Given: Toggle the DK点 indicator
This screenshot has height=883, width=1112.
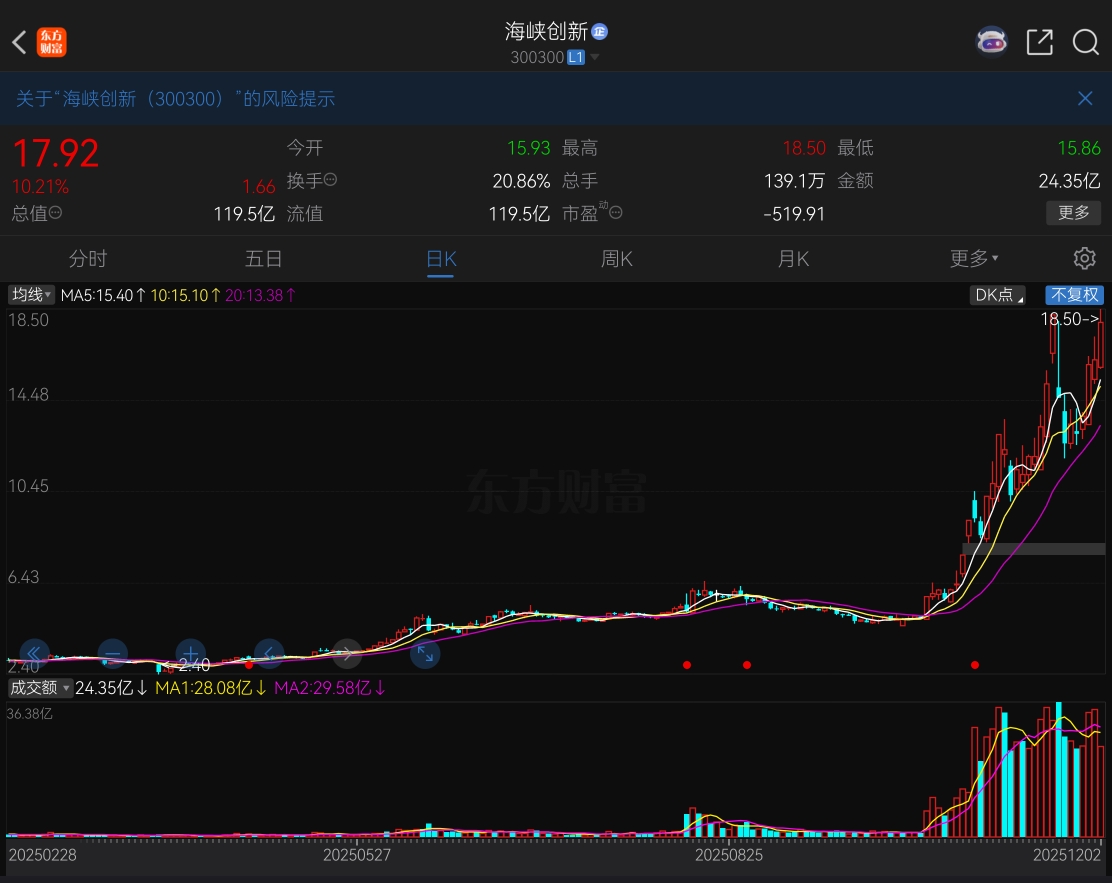Looking at the screenshot, I should 998,295.
